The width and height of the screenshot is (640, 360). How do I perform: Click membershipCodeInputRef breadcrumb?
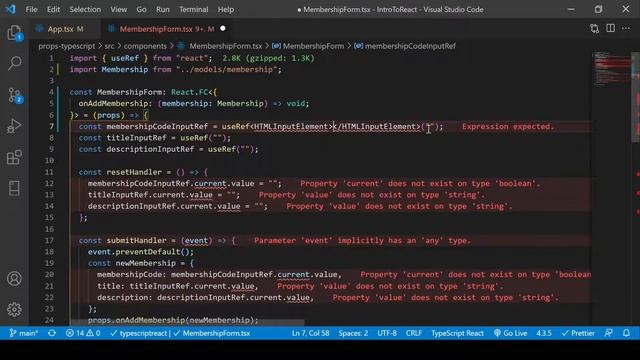click(410, 46)
